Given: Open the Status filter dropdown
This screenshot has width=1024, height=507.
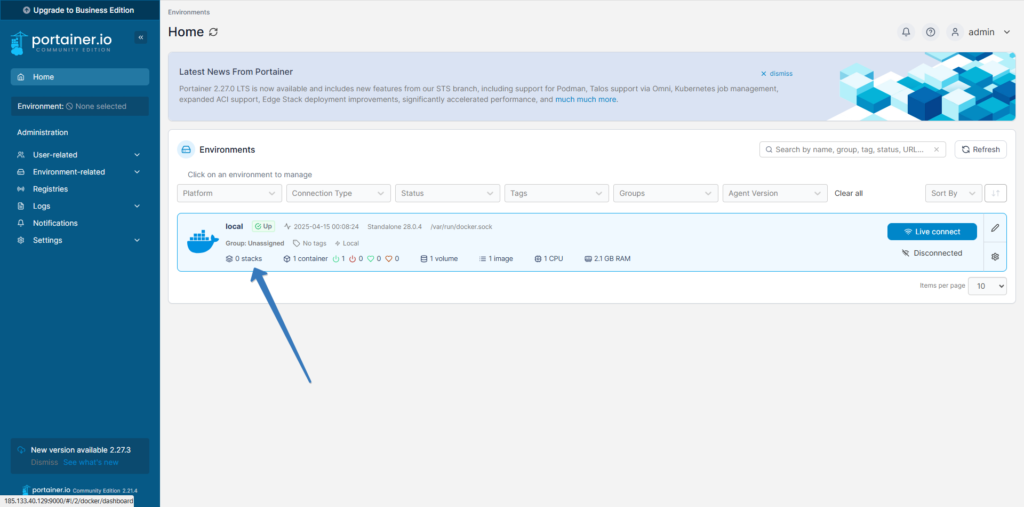Looking at the screenshot, I should coord(447,193).
